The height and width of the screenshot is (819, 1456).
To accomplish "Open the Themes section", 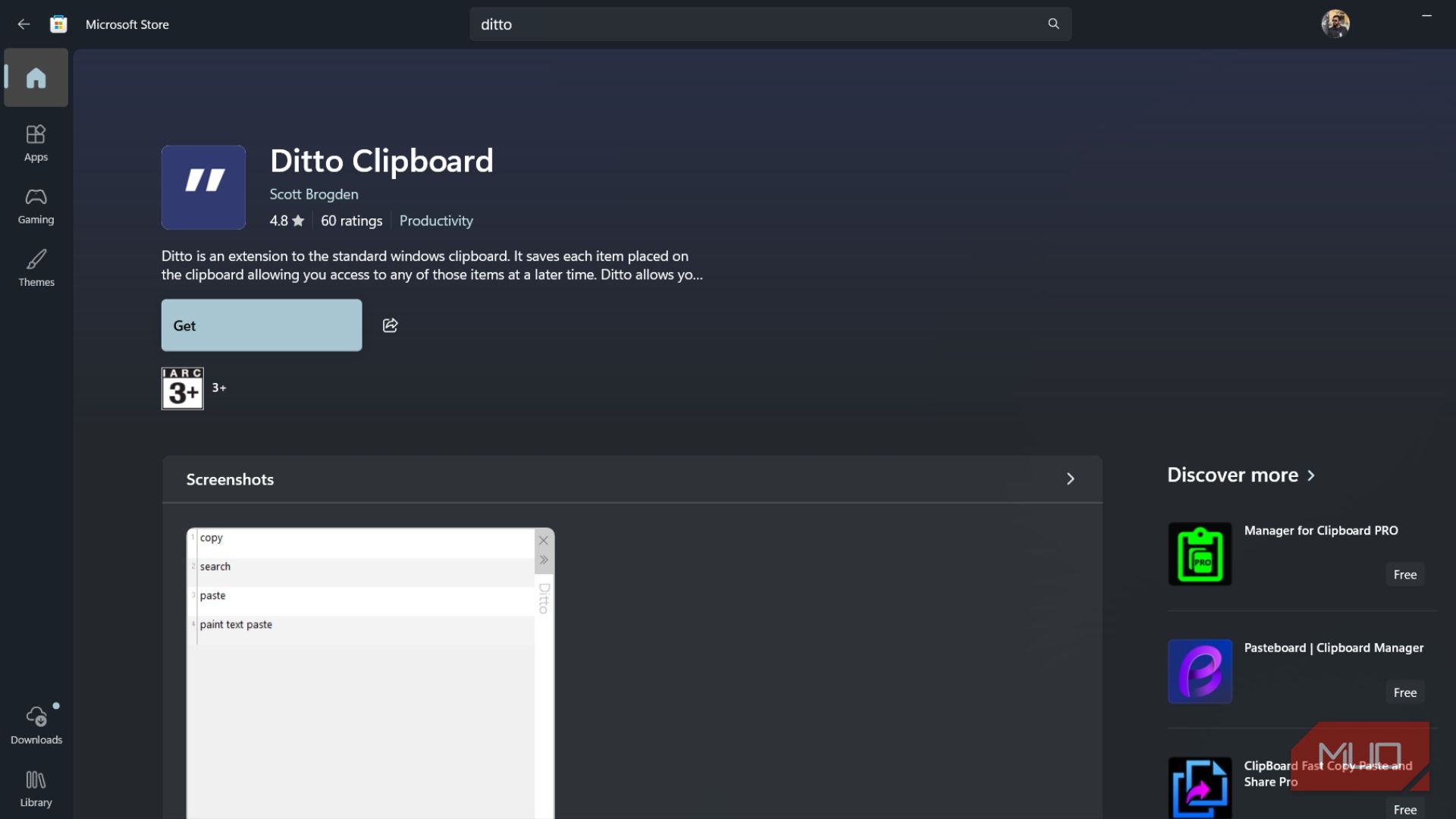I will point(36,268).
